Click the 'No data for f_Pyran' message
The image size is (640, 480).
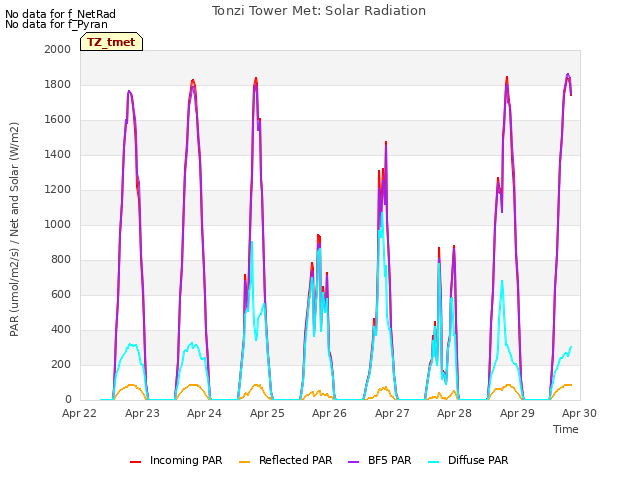[56, 24]
